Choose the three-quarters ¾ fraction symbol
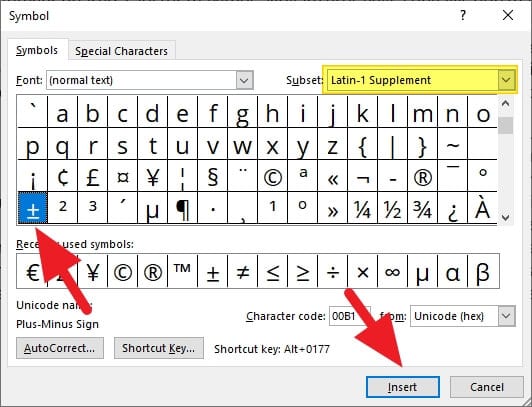The height and width of the screenshot is (407, 532). [x=422, y=208]
